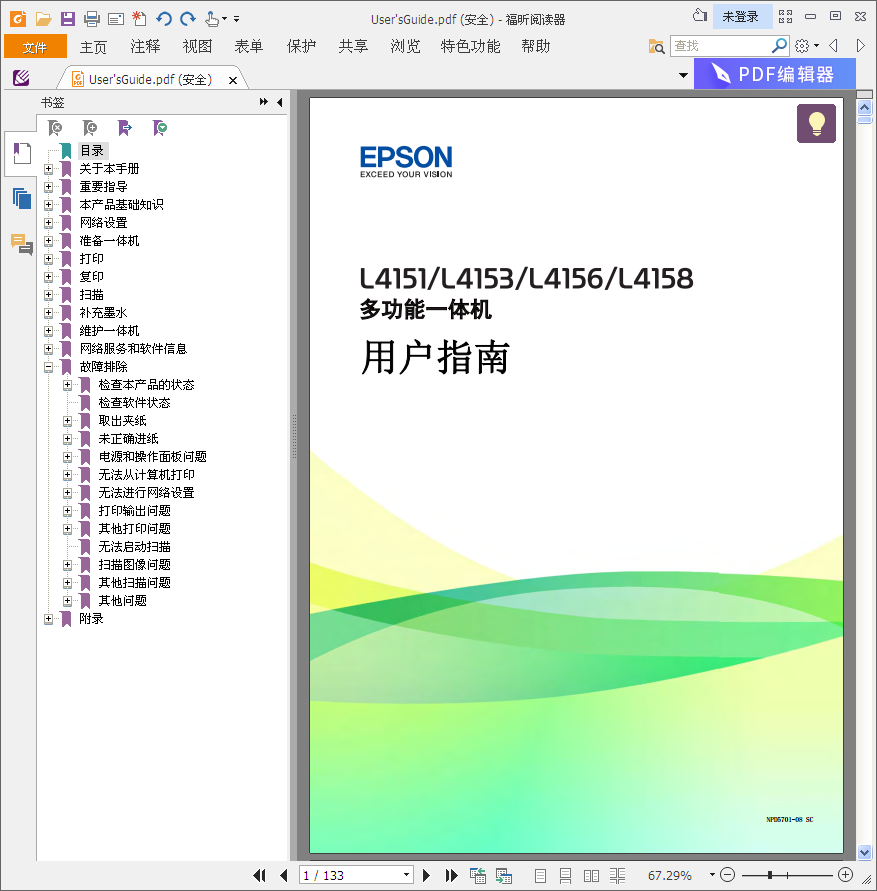Open the Bookmarks panel sidebar icon

click(22, 153)
